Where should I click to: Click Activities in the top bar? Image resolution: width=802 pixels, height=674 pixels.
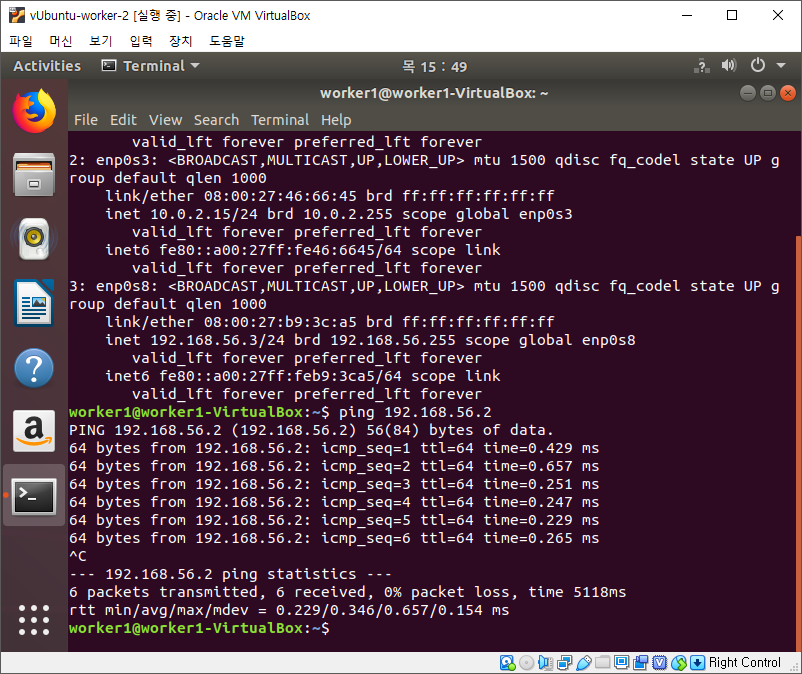pos(47,66)
